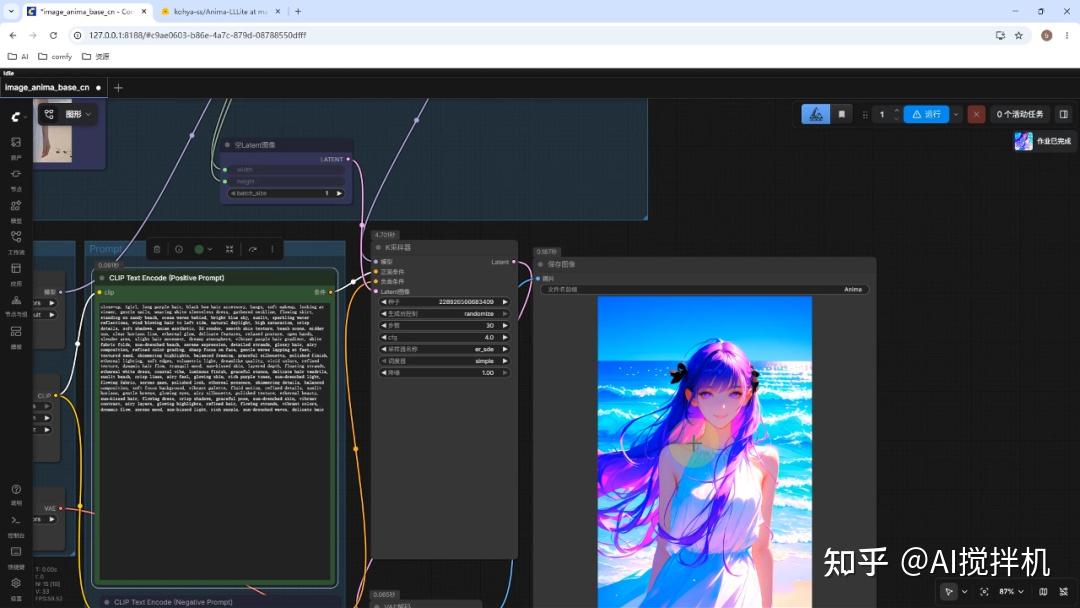This screenshot has width=1080, height=608.
Task: Open the 0 active tasks queue button
Action: (x=1020, y=114)
